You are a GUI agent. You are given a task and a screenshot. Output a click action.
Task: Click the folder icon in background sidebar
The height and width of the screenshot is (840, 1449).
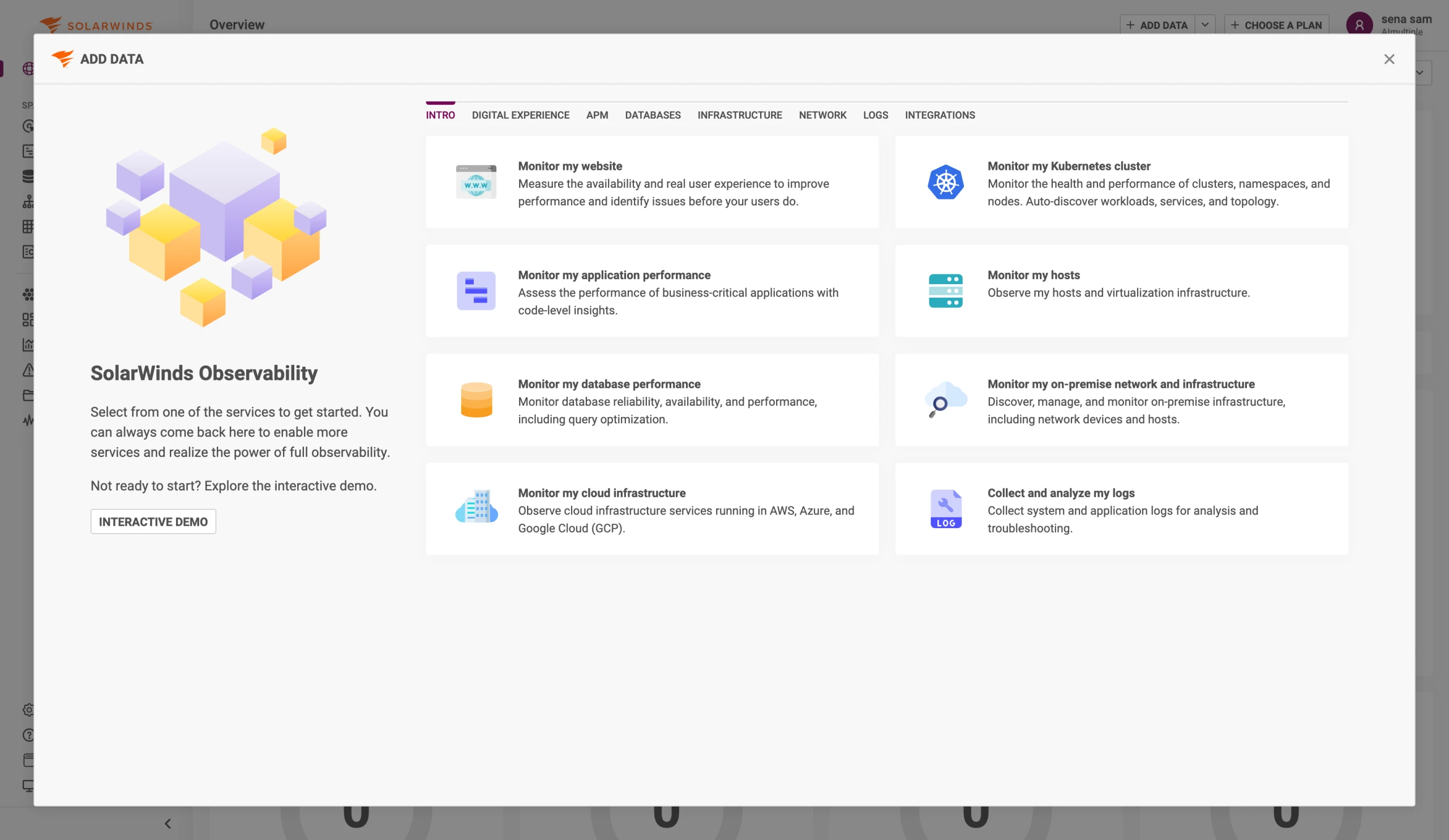coord(28,396)
